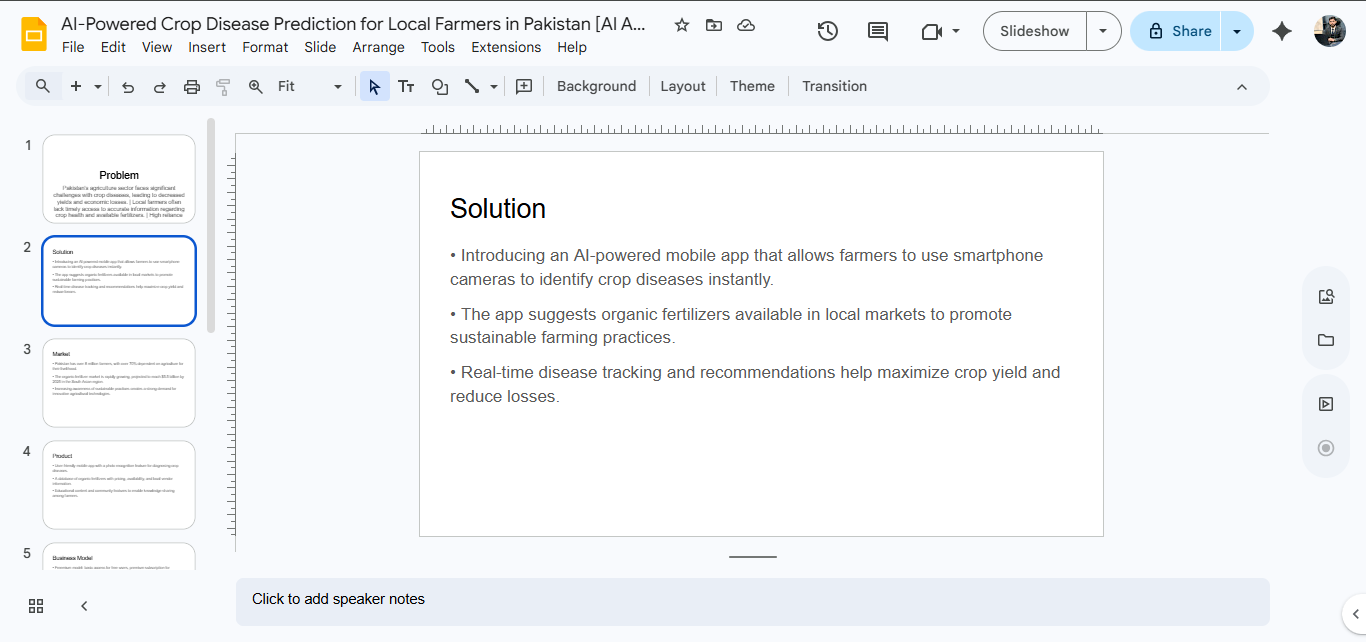
Task: Open the Insert menu
Action: (x=207, y=47)
